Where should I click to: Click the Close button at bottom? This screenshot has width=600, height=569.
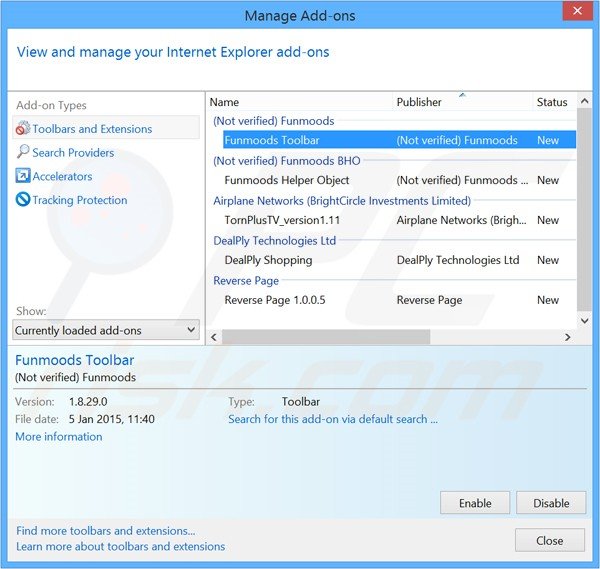(x=549, y=540)
